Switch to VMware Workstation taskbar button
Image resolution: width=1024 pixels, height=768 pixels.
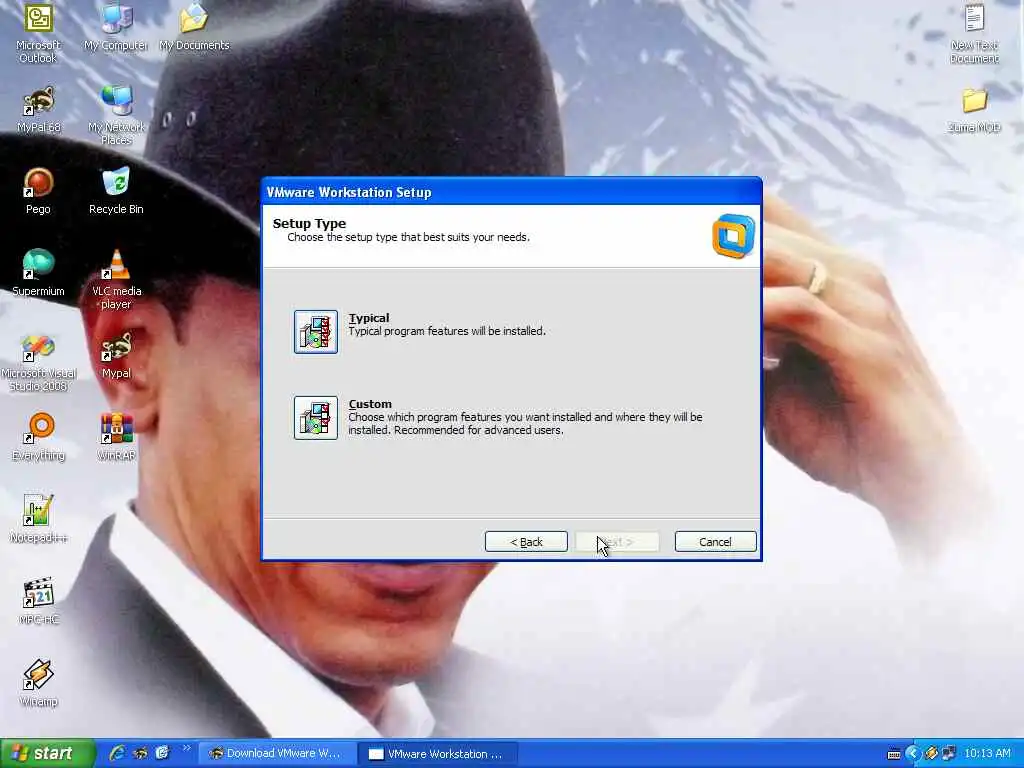(439, 754)
